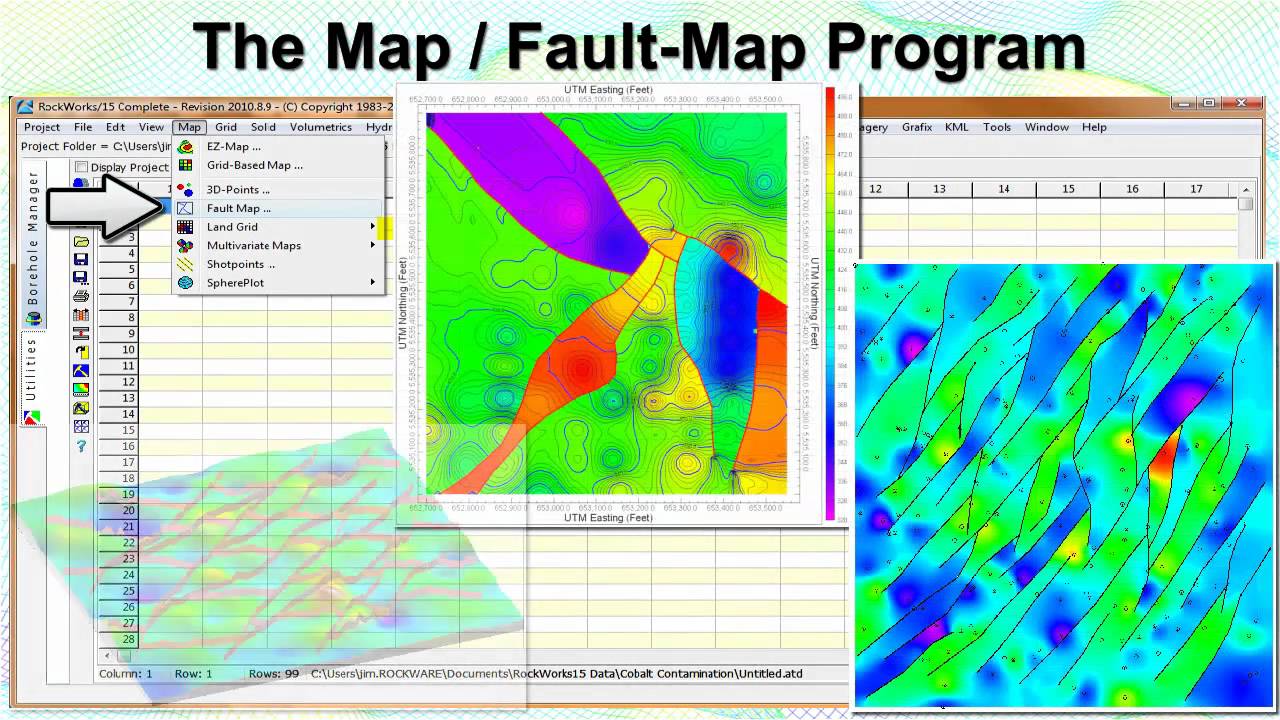
Task: Click the red columns icon below the printer
Action: click(81, 315)
